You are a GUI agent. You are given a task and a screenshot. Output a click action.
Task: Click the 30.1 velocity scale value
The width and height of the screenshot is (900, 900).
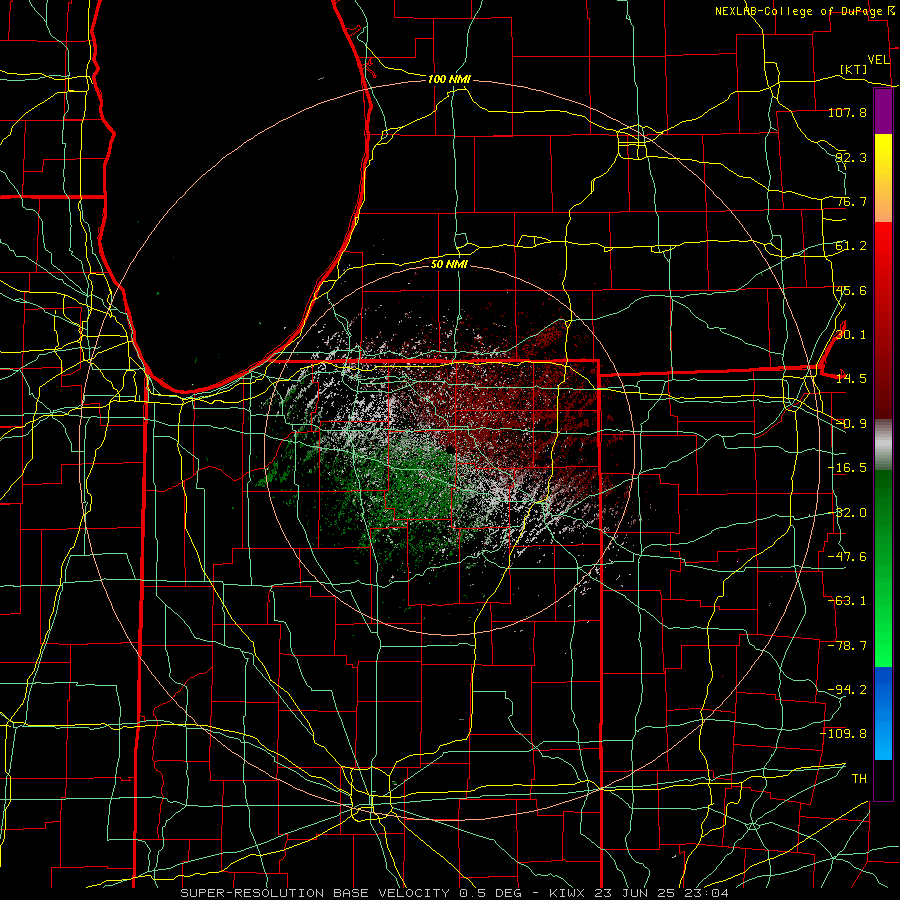[851, 335]
